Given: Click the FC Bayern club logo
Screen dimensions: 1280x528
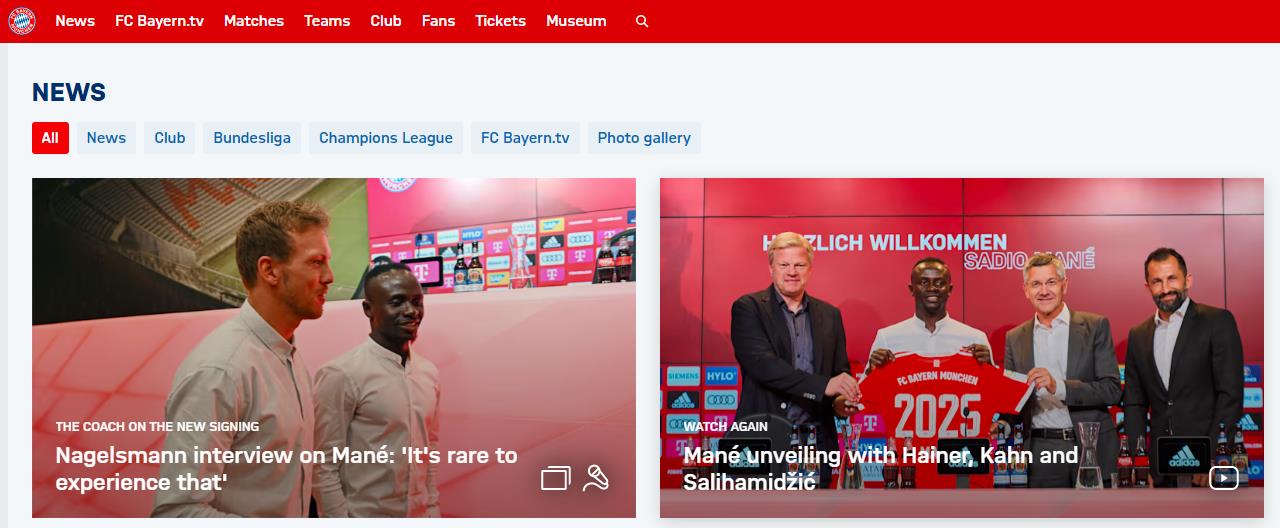Looking at the screenshot, I should (22, 21).
